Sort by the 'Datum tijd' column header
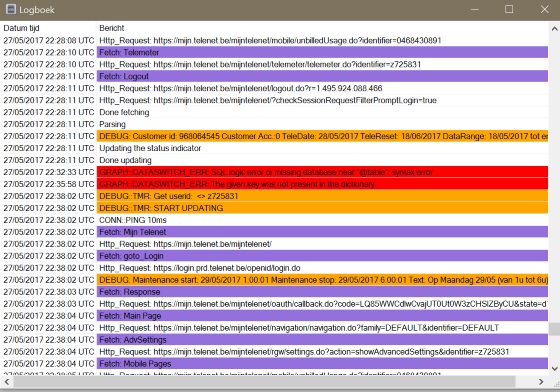Image resolution: width=560 pixels, height=392 pixels. click(x=49, y=28)
